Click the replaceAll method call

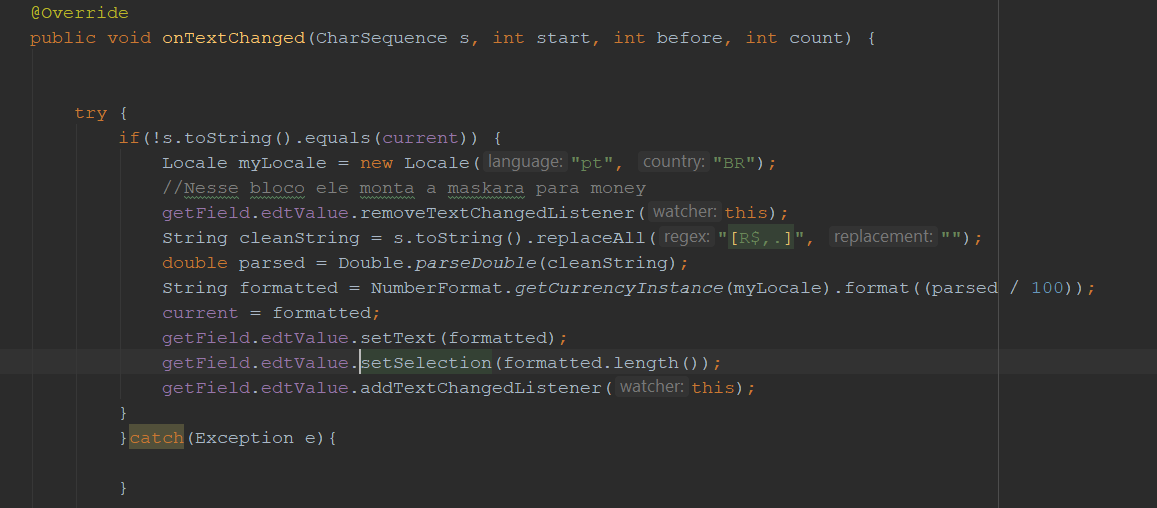coord(590,238)
